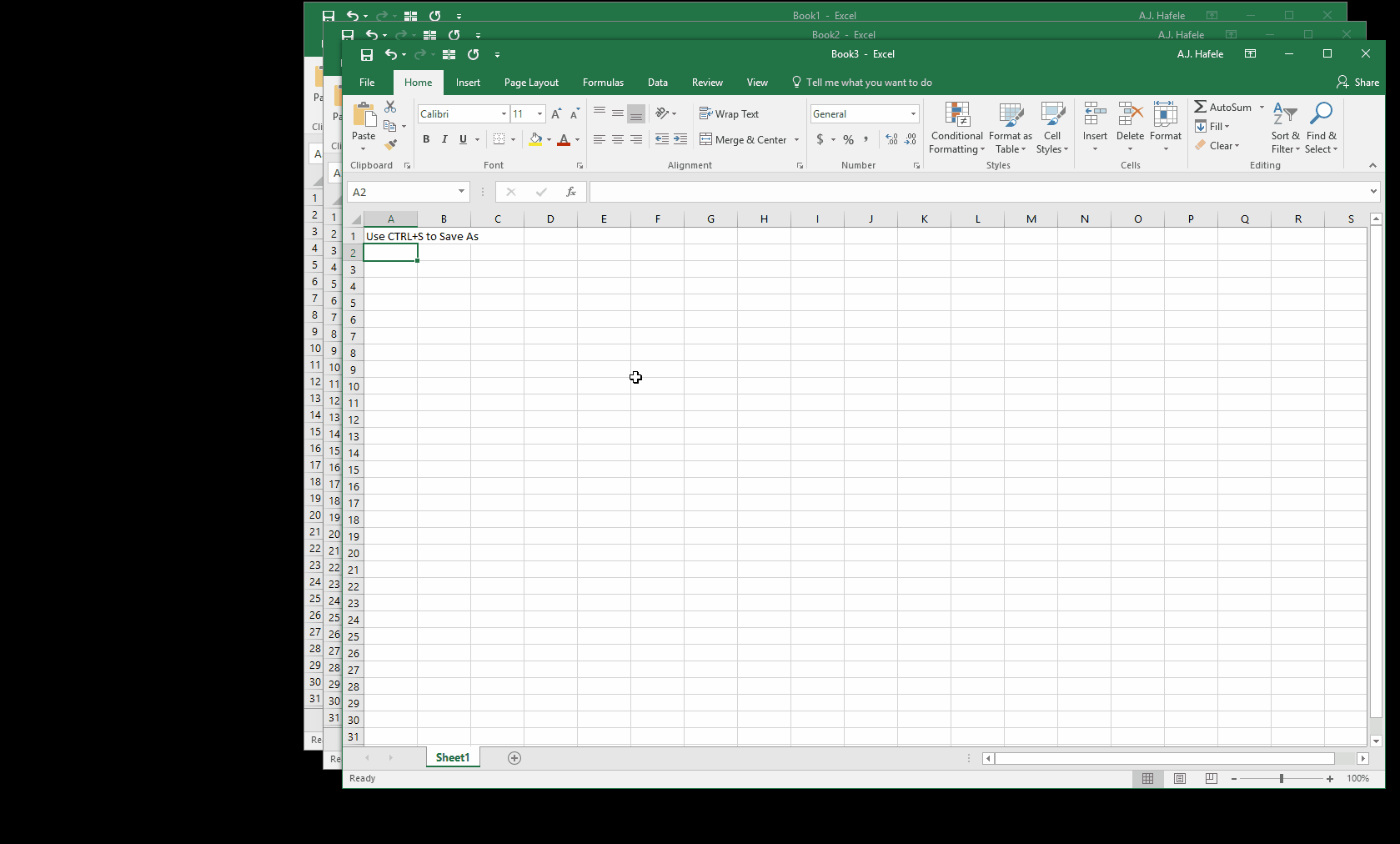Toggle Bold formatting
1400x844 pixels.
coord(426,139)
